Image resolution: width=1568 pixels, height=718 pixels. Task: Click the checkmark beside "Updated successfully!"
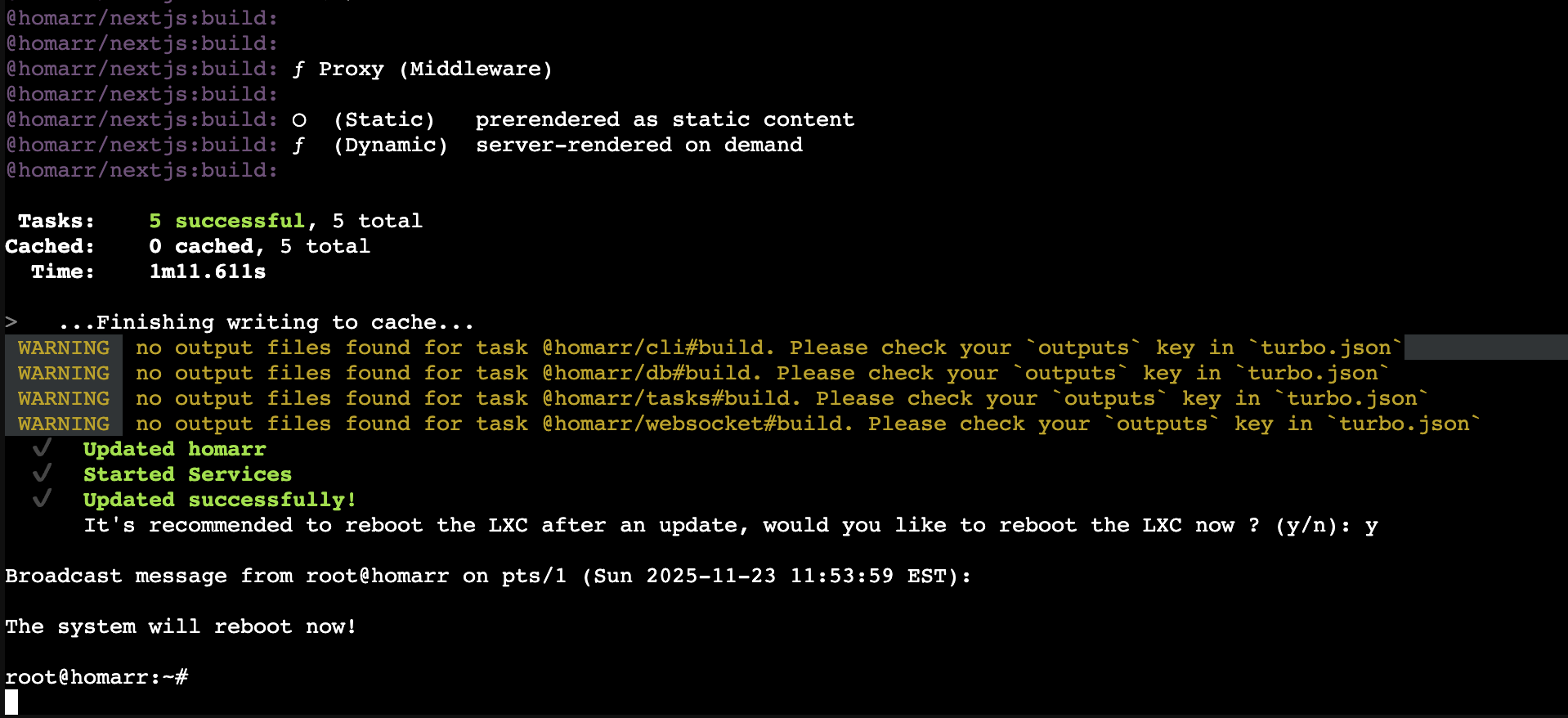coord(43,499)
